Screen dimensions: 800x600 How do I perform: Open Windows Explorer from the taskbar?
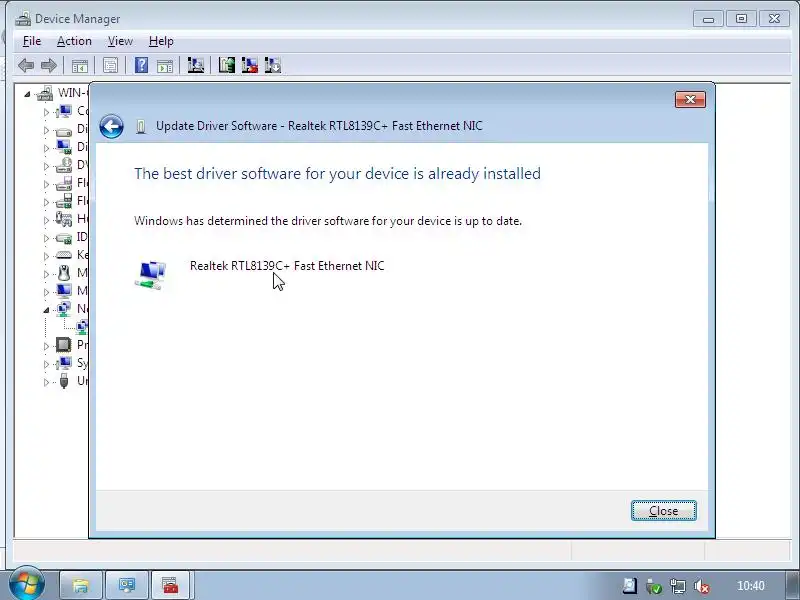[x=81, y=585]
